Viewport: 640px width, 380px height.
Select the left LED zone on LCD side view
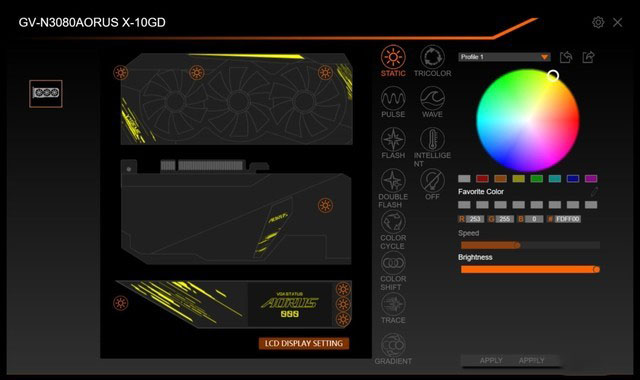[120, 303]
